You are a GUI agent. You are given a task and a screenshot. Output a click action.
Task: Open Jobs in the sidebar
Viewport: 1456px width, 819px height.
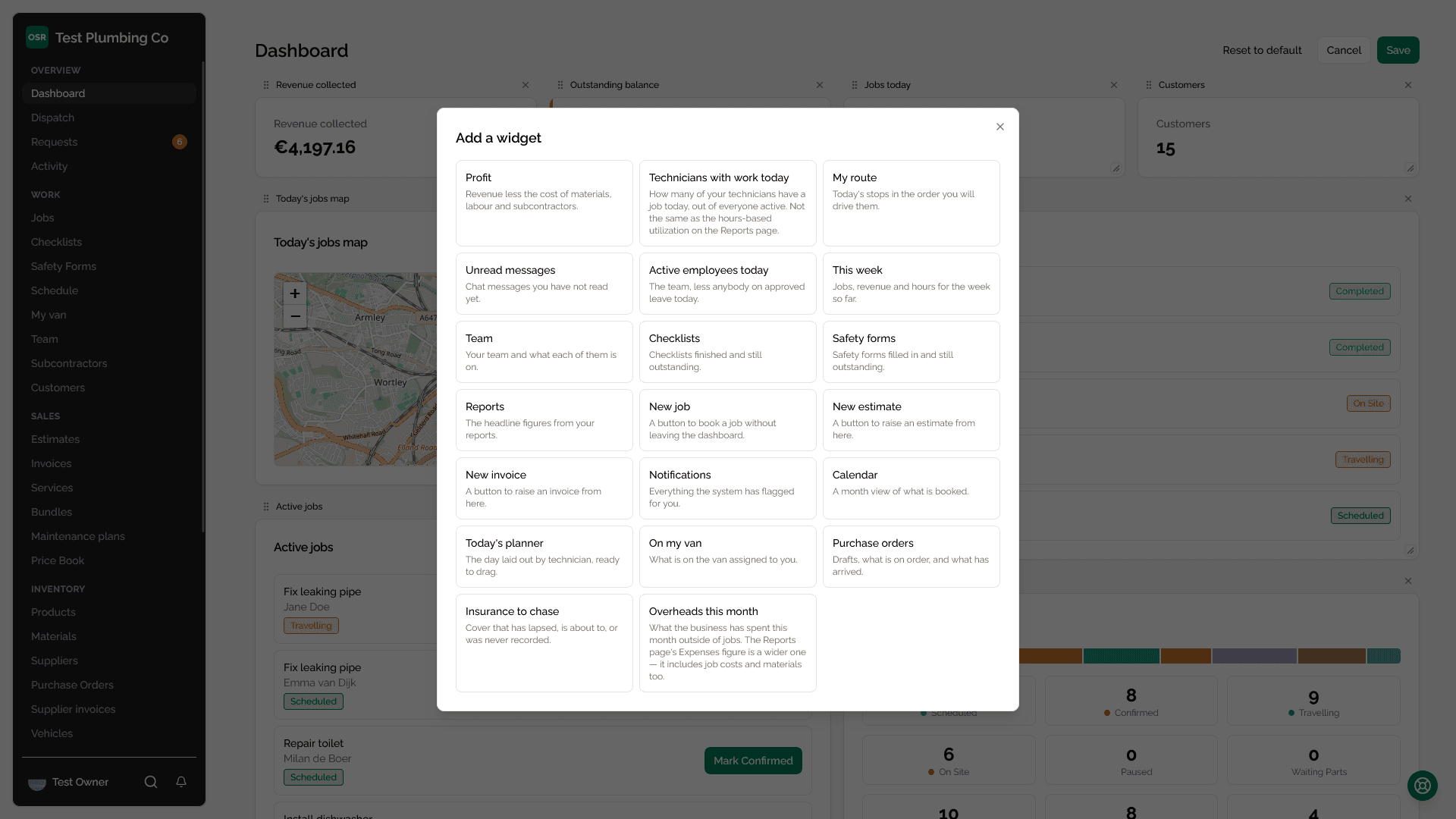[109, 218]
